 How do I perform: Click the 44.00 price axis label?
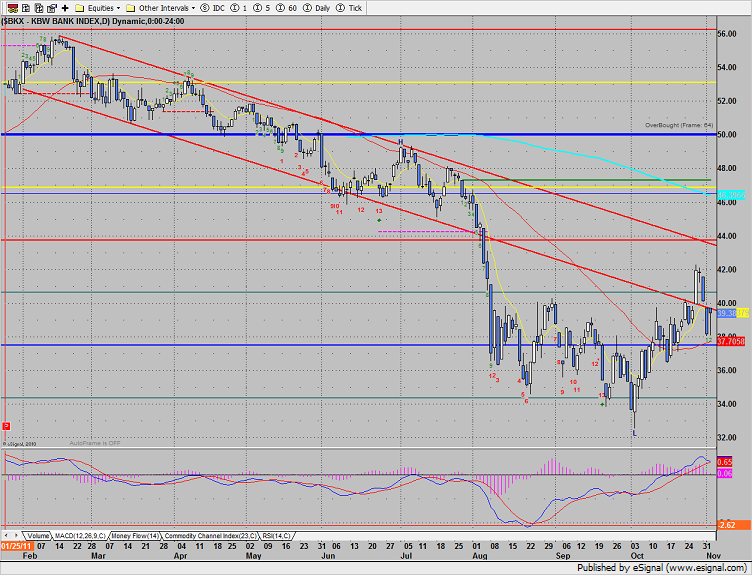click(x=727, y=236)
